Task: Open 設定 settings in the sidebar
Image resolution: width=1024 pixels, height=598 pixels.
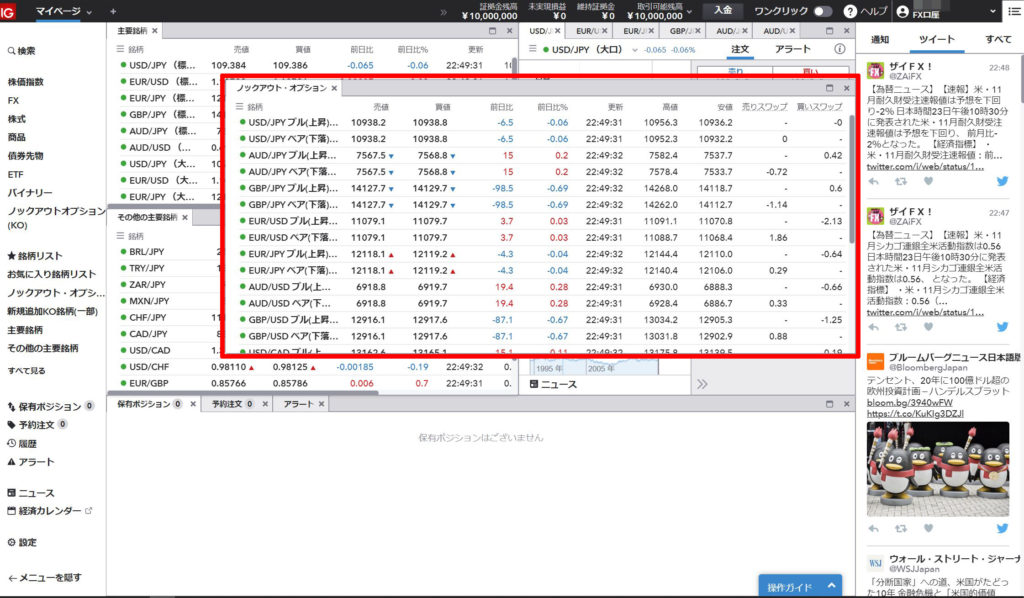Action: coord(22,542)
